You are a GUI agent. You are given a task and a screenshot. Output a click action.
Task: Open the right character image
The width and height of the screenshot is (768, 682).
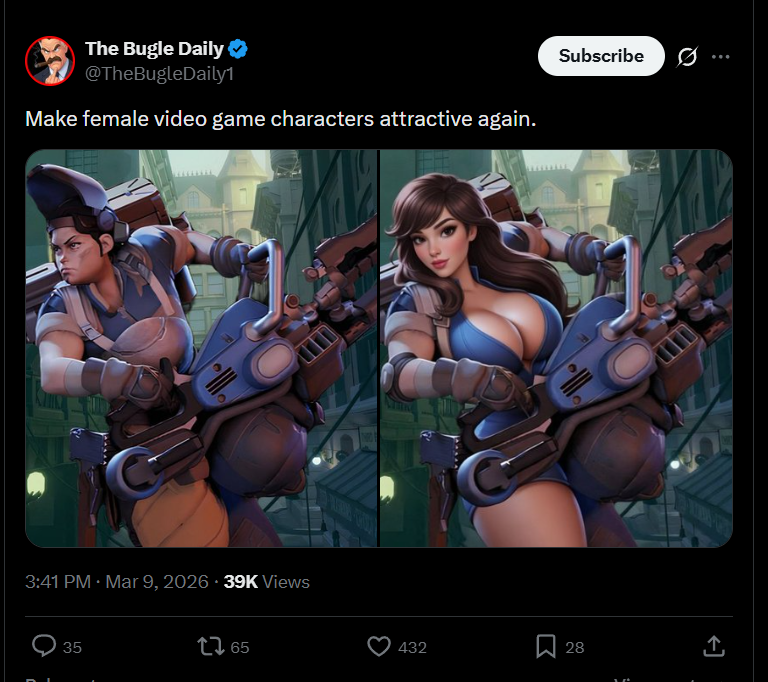click(x=556, y=348)
